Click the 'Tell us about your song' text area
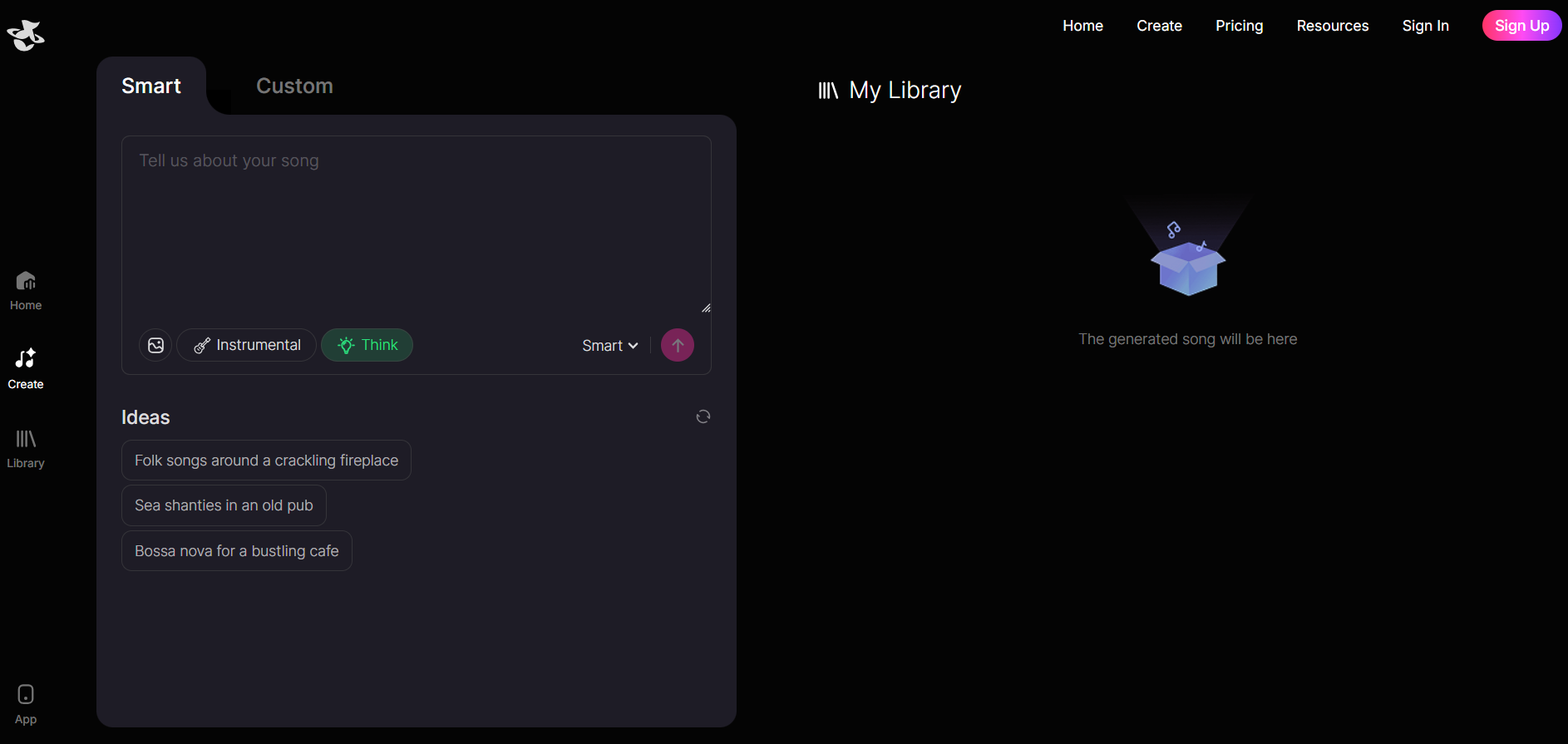1568x744 pixels. pyautogui.click(x=416, y=226)
